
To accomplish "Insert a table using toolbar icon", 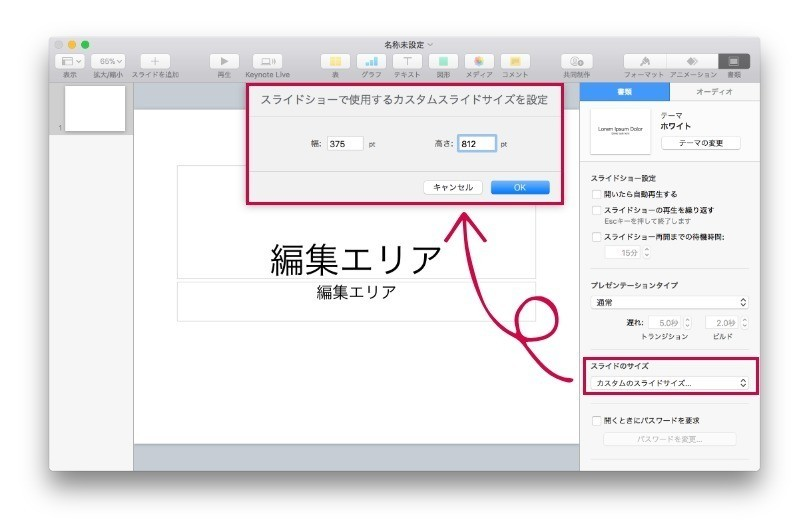I will click(335, 61).
